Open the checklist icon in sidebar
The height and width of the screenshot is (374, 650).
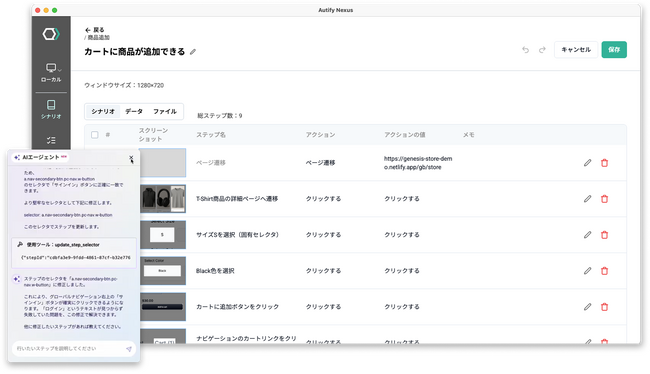click(51, 140)
